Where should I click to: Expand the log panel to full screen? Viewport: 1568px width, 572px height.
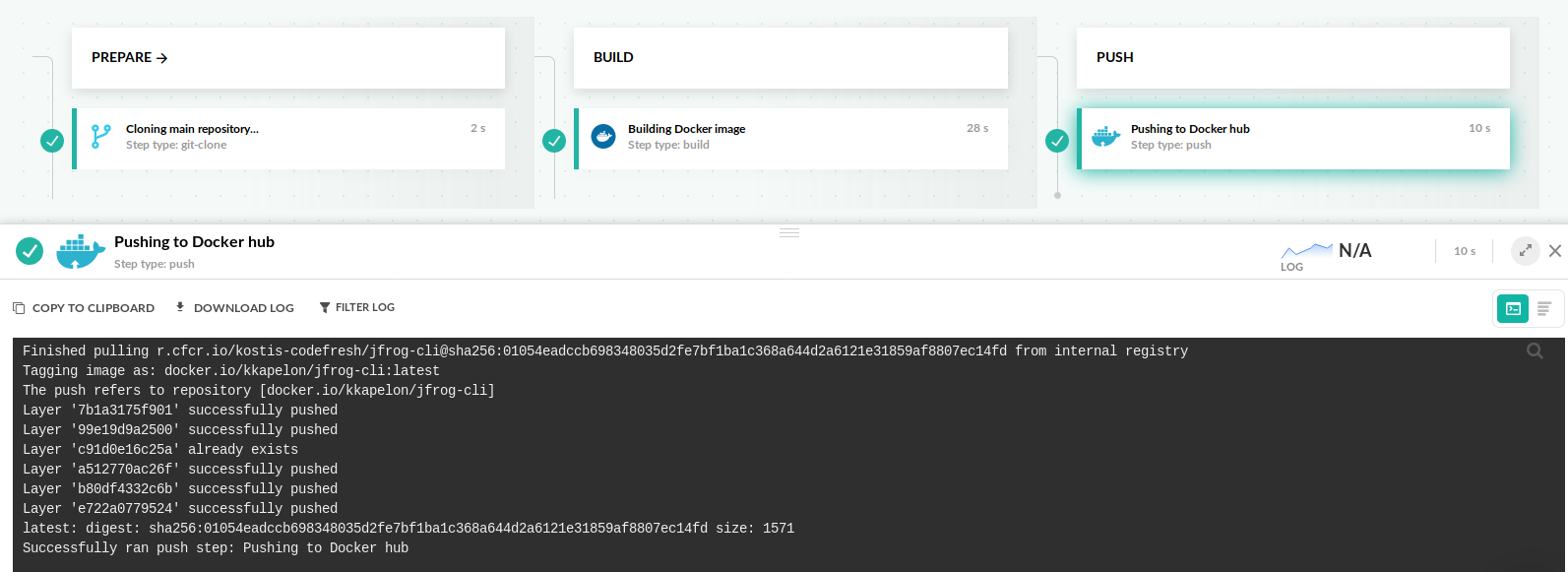pyautogui.click(x=1525, y=250)
